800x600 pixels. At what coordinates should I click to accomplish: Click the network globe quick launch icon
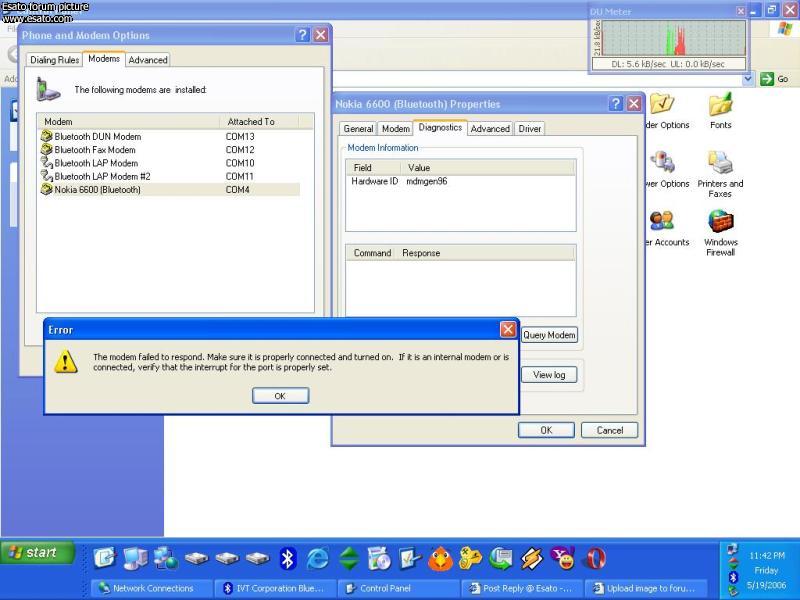coord(166,558)
